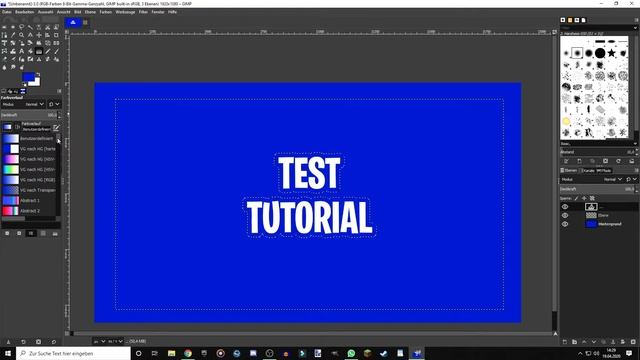Switch gradient popup to list view
The height and width of the screenshot is (360, 640).
(31, 233)
